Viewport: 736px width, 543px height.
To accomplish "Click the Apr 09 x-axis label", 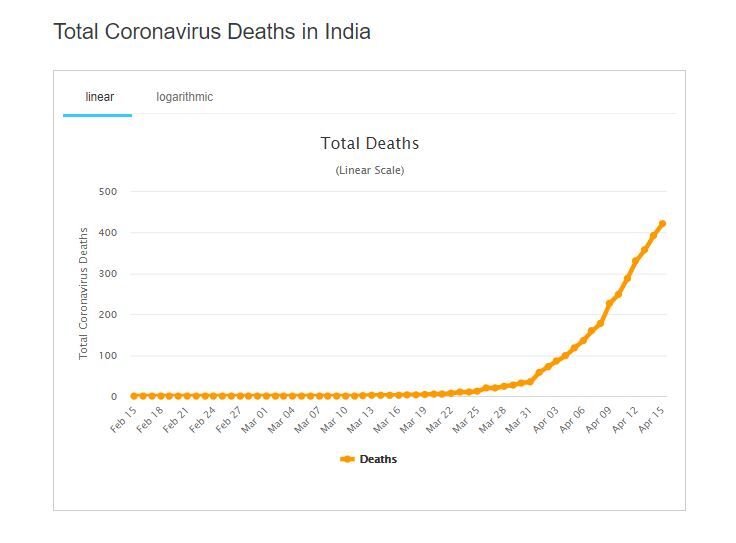I will (598, 419).
